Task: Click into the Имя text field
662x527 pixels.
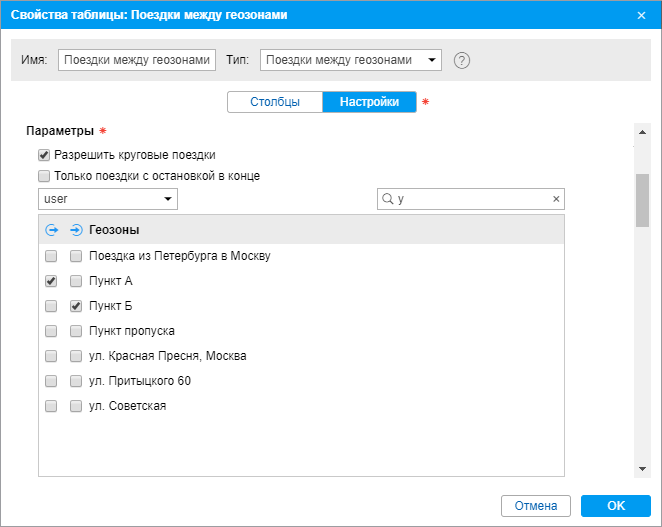Action: click(137, 60)
